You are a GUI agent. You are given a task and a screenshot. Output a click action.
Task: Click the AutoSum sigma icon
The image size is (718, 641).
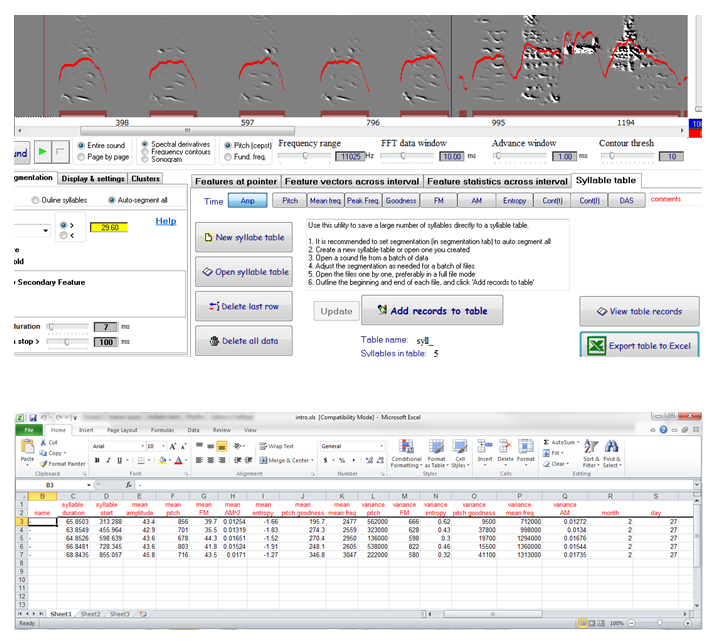point(547,441)
